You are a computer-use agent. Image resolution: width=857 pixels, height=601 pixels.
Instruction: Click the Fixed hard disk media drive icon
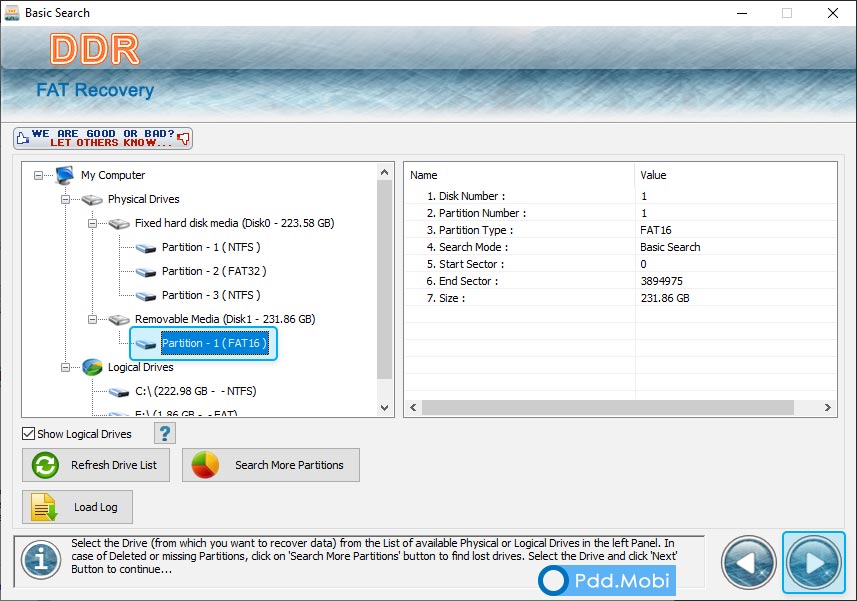click(119, 223)
